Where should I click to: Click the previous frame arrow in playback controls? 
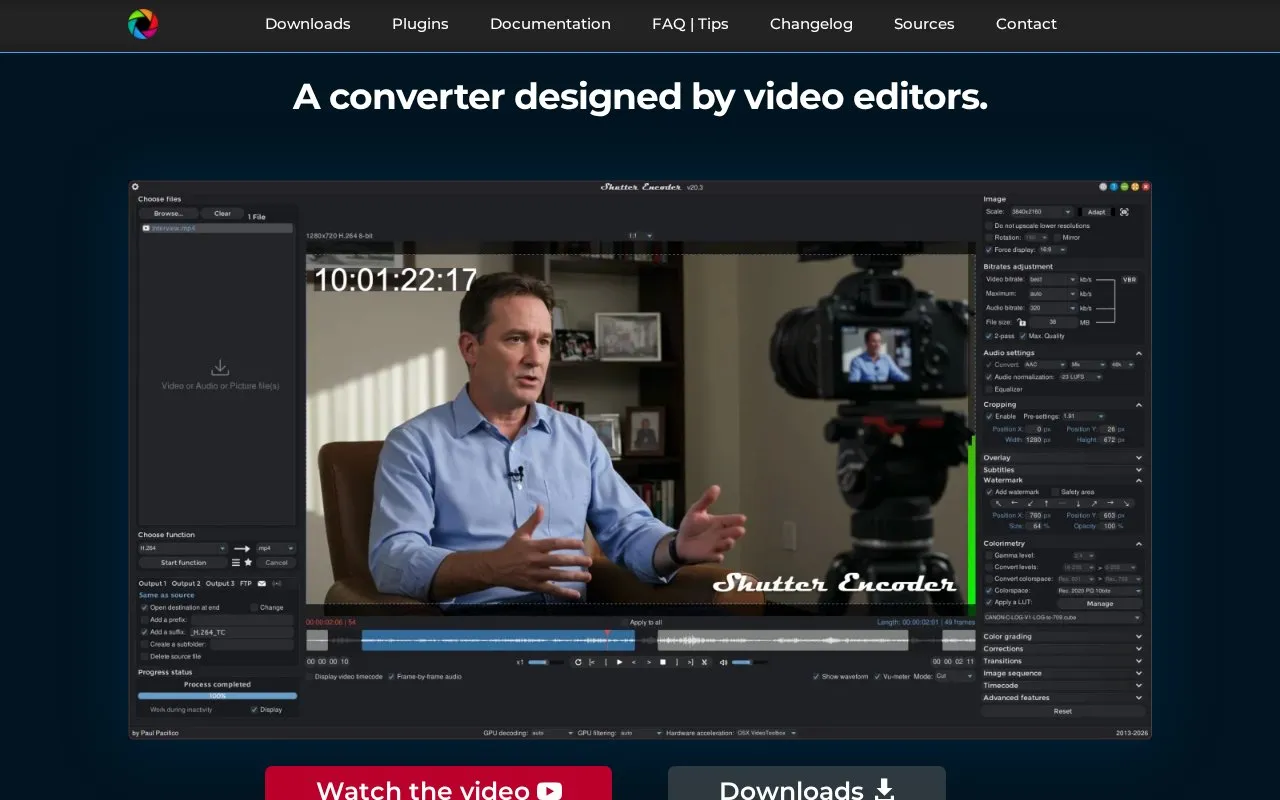click(x=633, y=662)
